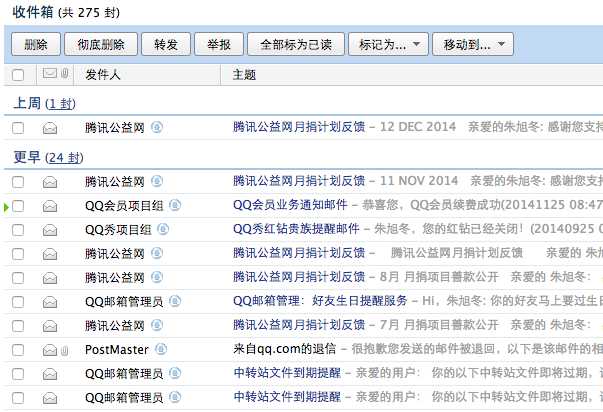Click the paperclip attachment icon on PostMaster row
The image size is (603, 412).
(x=65, y=350)
